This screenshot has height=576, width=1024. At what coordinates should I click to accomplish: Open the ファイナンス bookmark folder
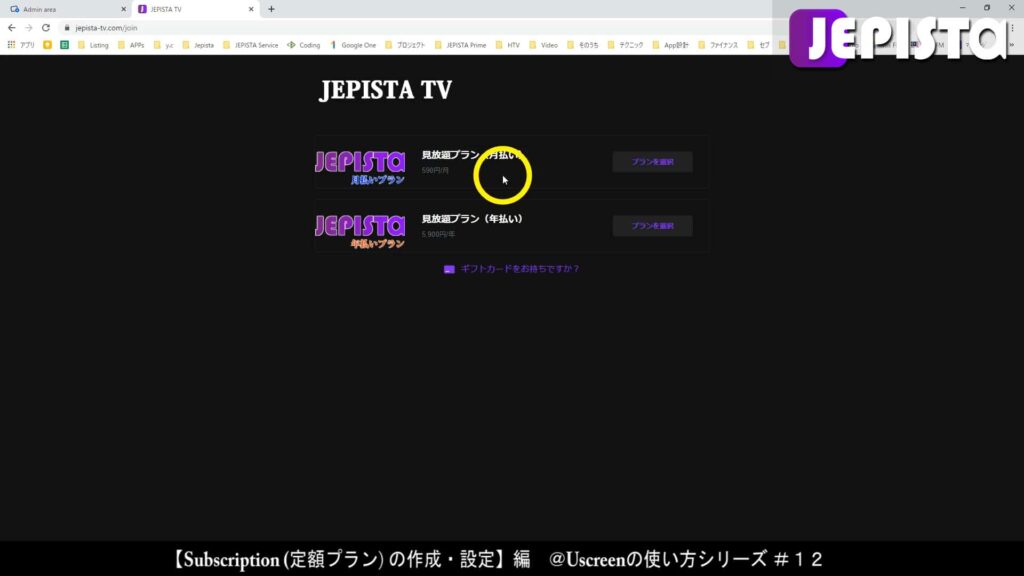tap(718, 45)
